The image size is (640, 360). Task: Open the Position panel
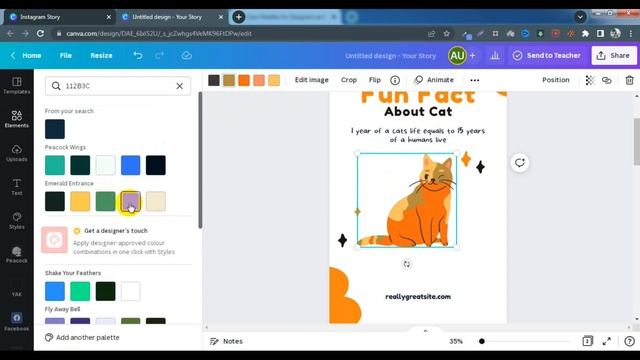click(556, 80)
